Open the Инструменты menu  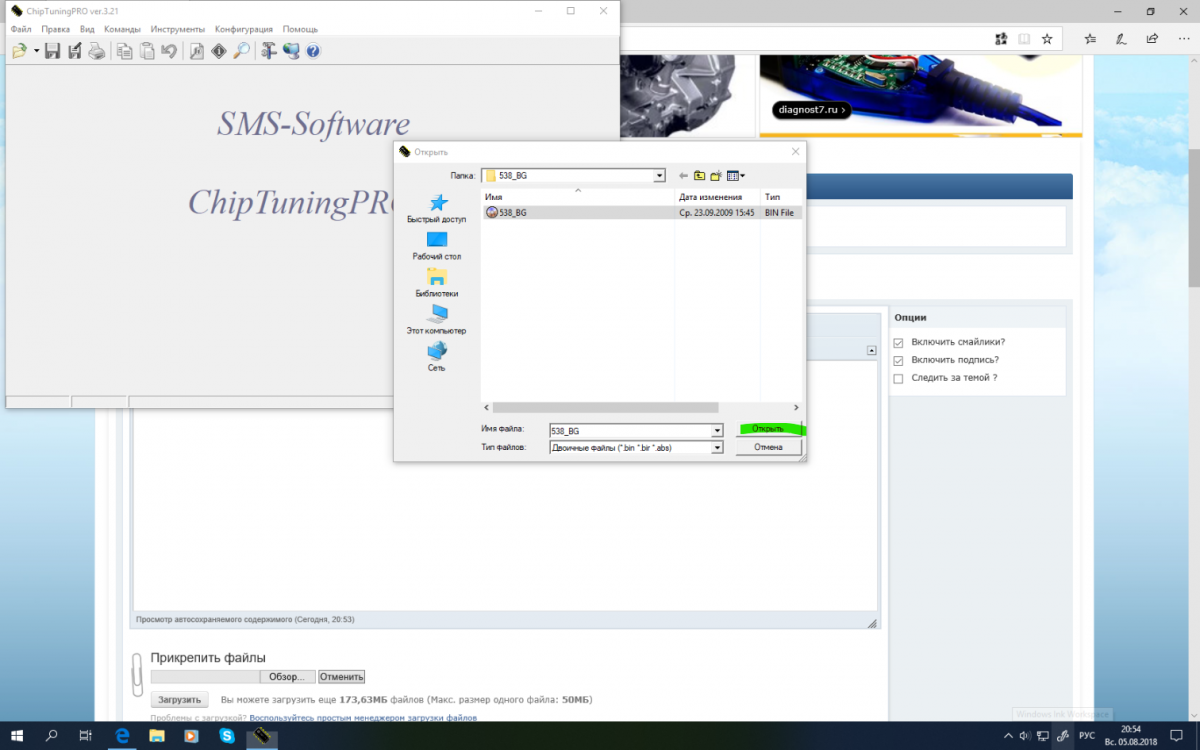click(177, 29)
